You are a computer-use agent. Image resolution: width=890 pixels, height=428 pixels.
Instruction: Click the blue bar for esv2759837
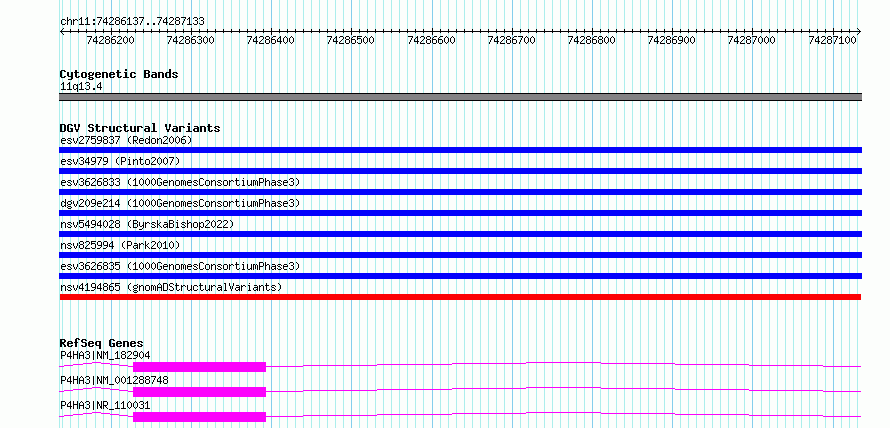pyautogui.click(x=460, y=150)
